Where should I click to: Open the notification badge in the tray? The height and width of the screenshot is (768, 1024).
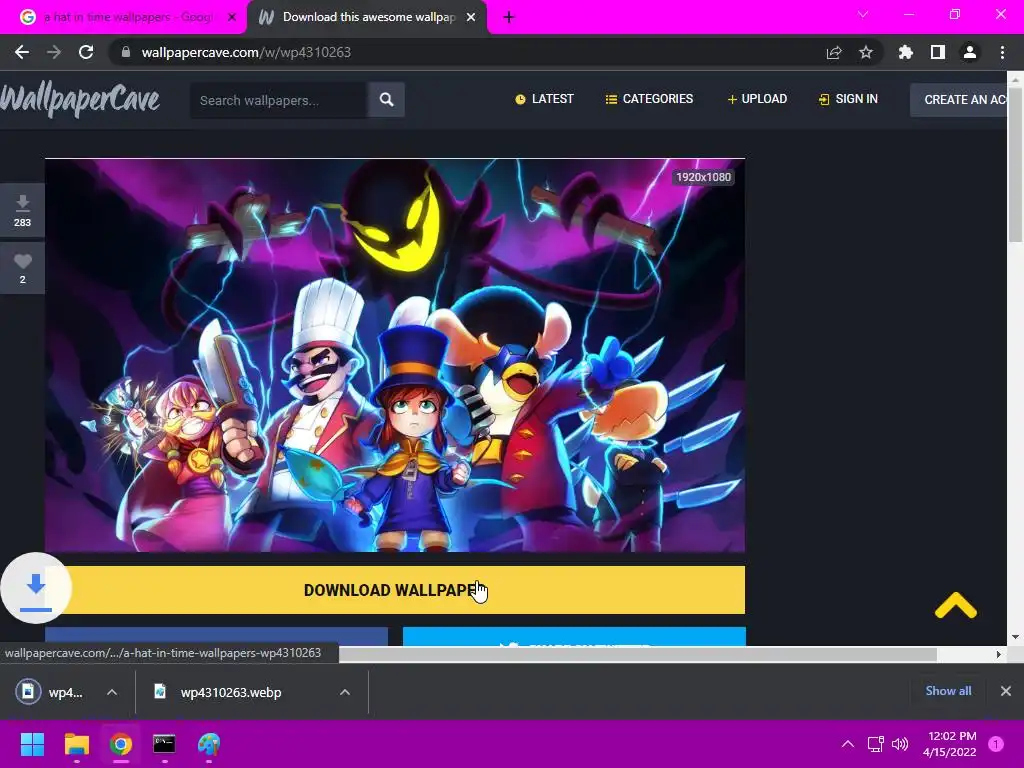996,744
